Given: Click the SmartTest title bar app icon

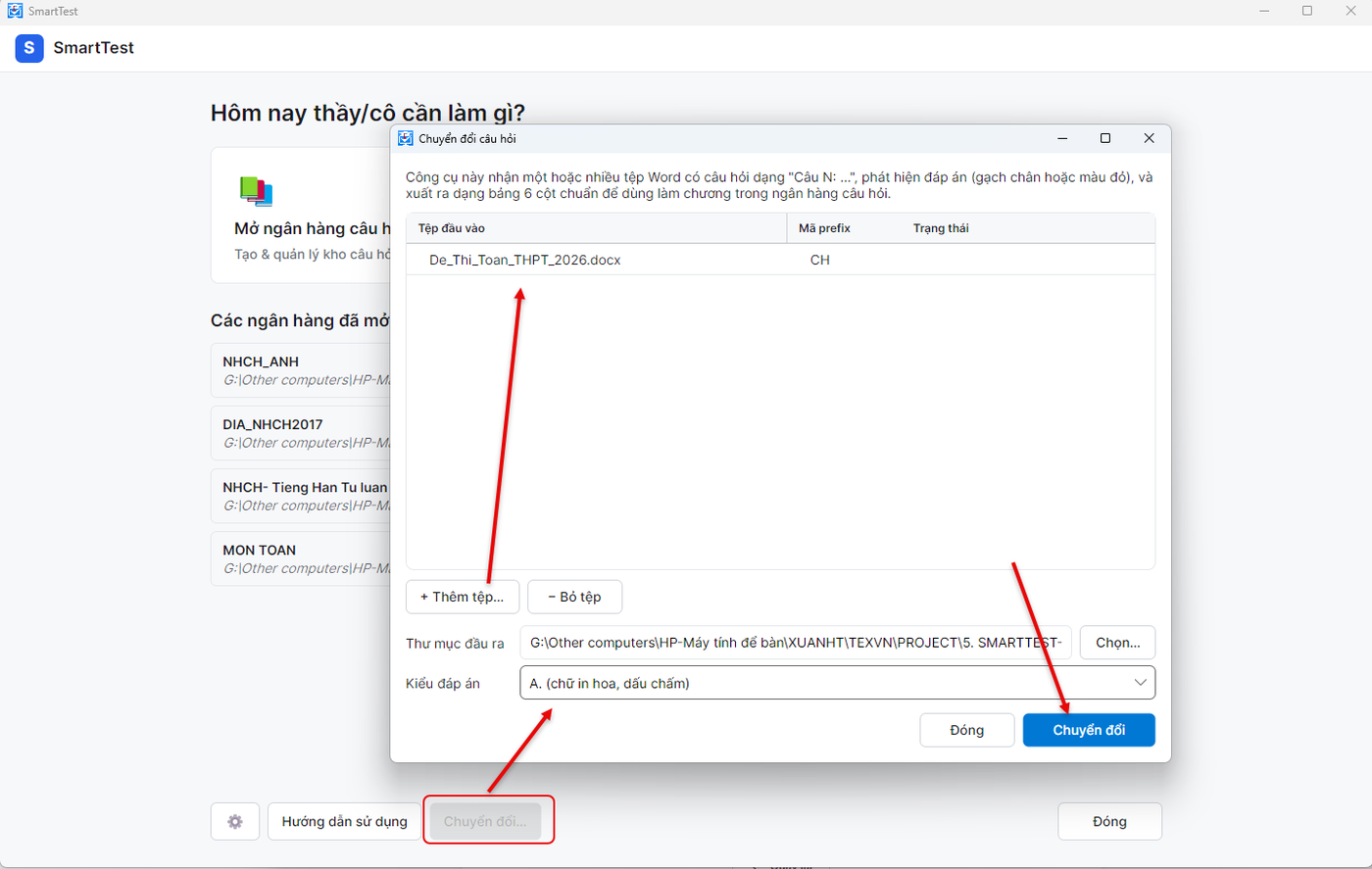Looking at the screenshot, I should [15, 11].
